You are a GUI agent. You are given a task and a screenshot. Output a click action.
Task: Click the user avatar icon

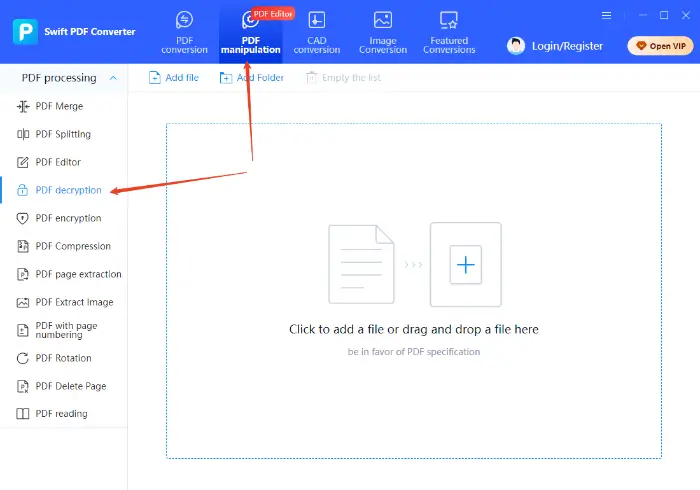point(516,46)
